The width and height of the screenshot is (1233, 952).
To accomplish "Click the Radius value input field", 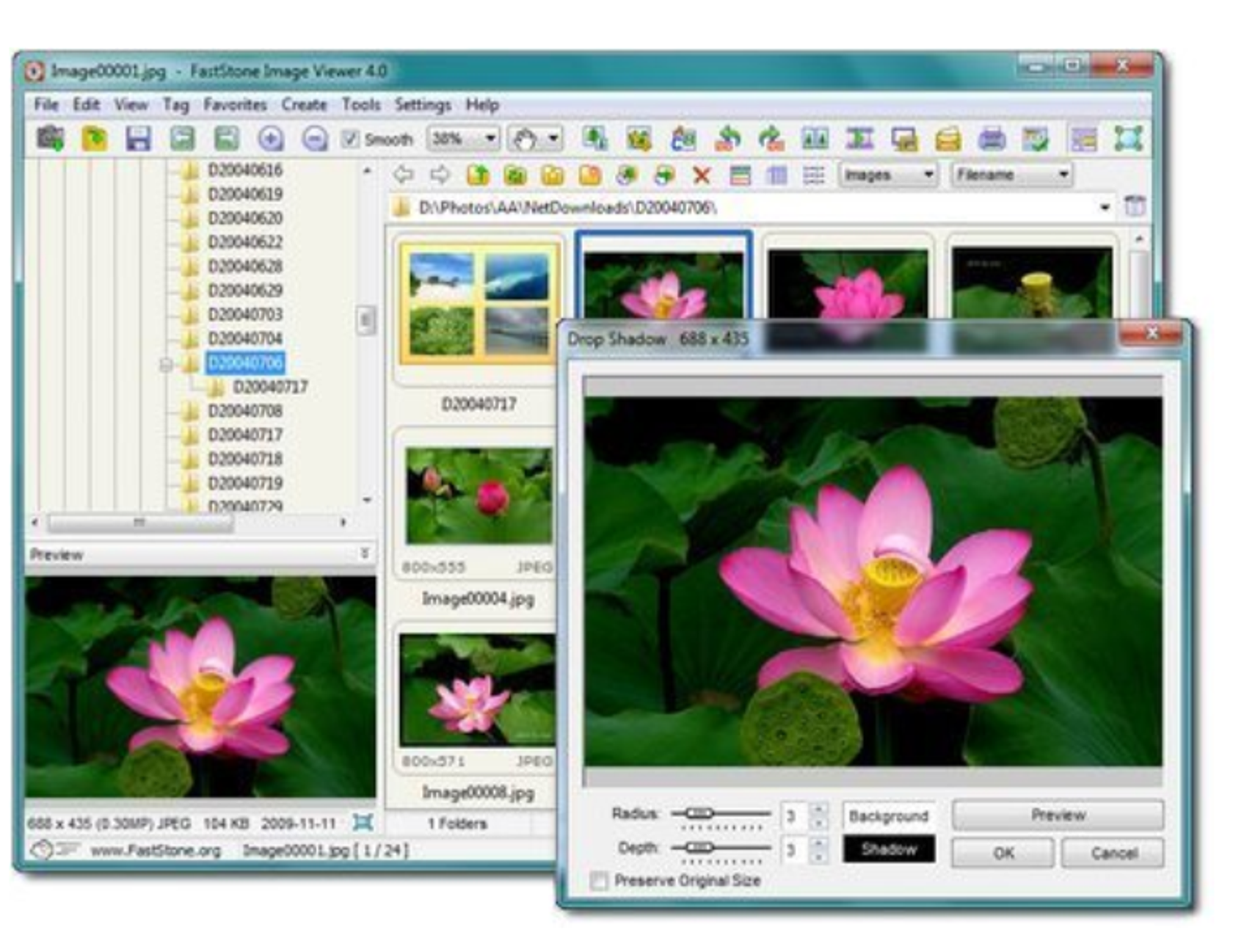I will 795,815.
